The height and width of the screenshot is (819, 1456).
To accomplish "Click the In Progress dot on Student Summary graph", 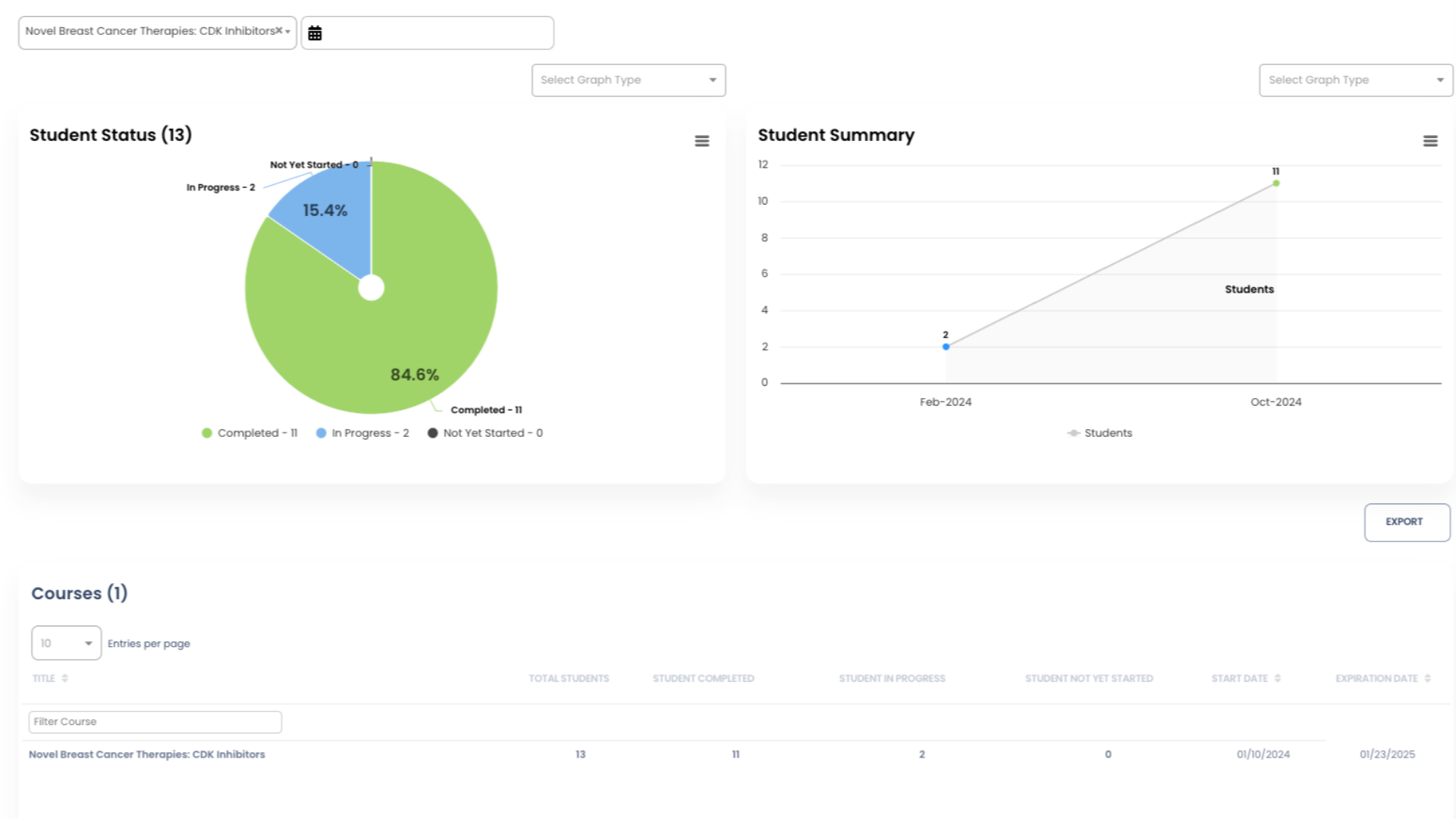I will coord(946,346).
